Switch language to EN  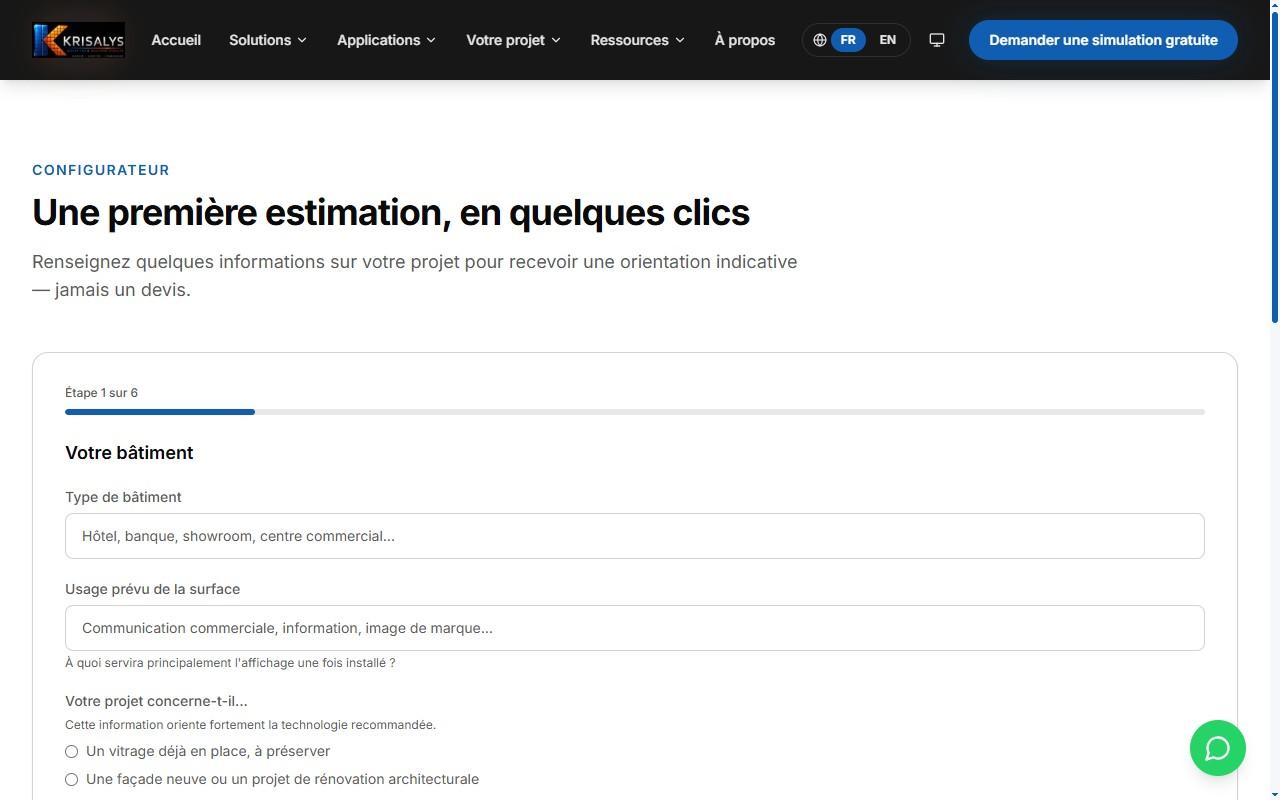click(887, 40)
